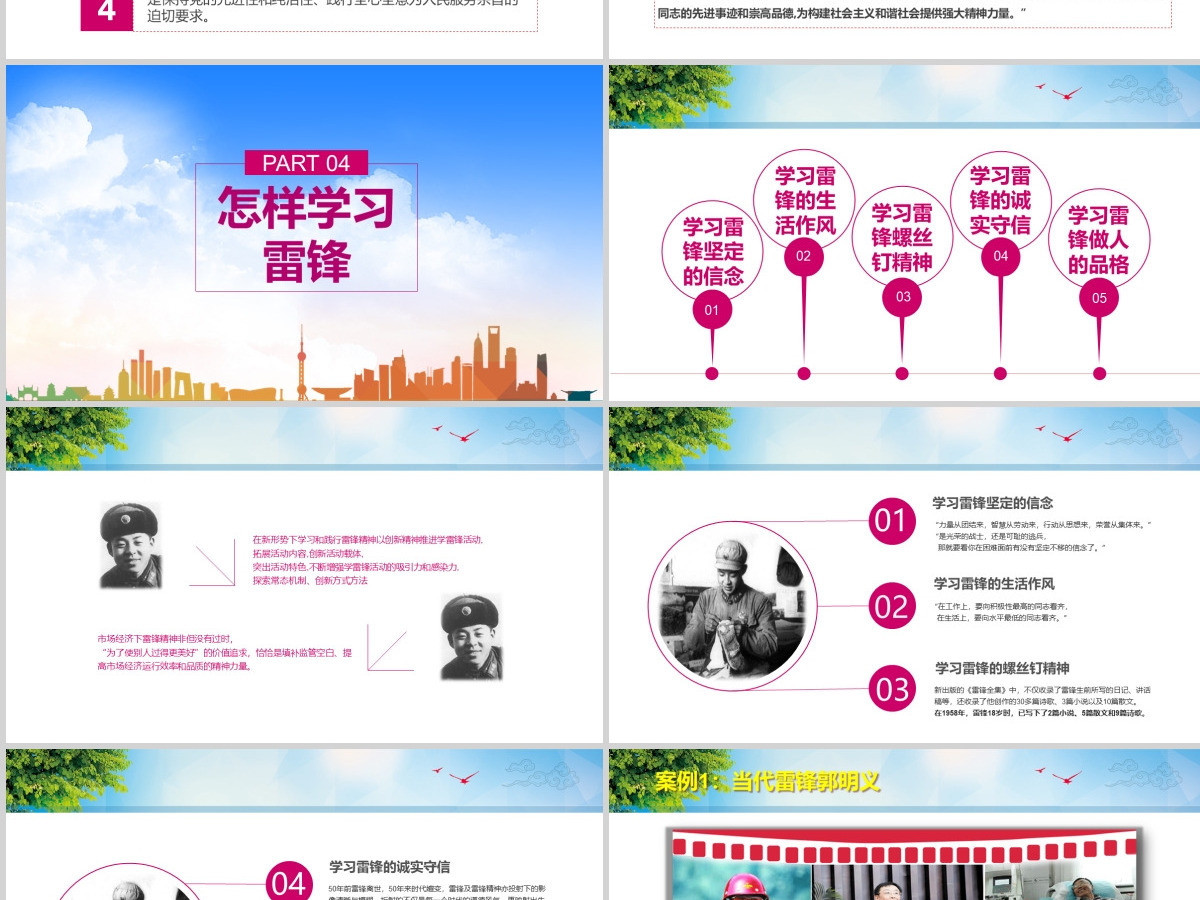
Task: Click the large 04 magenta number circle
Action: 289,882
